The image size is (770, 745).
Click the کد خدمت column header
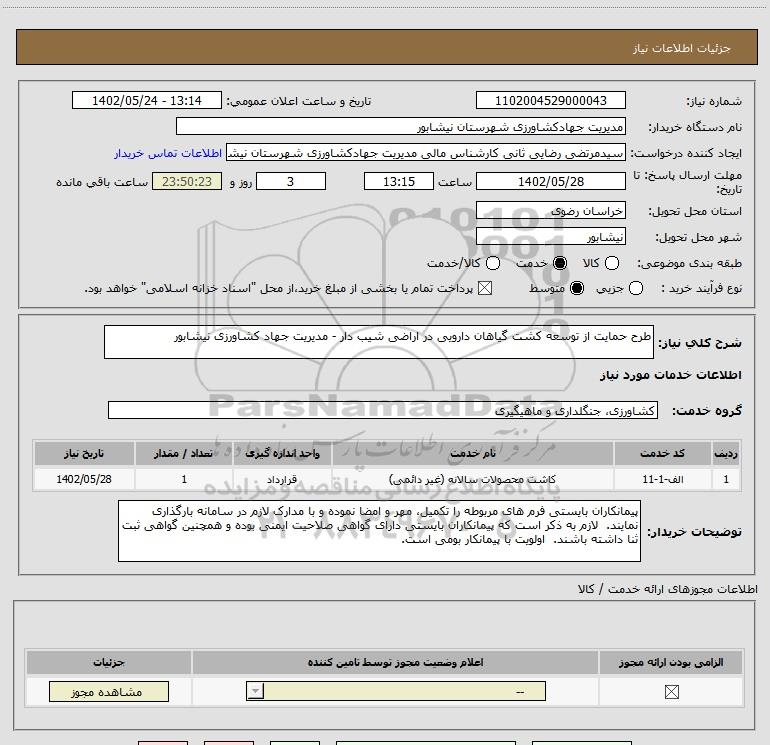662,453
